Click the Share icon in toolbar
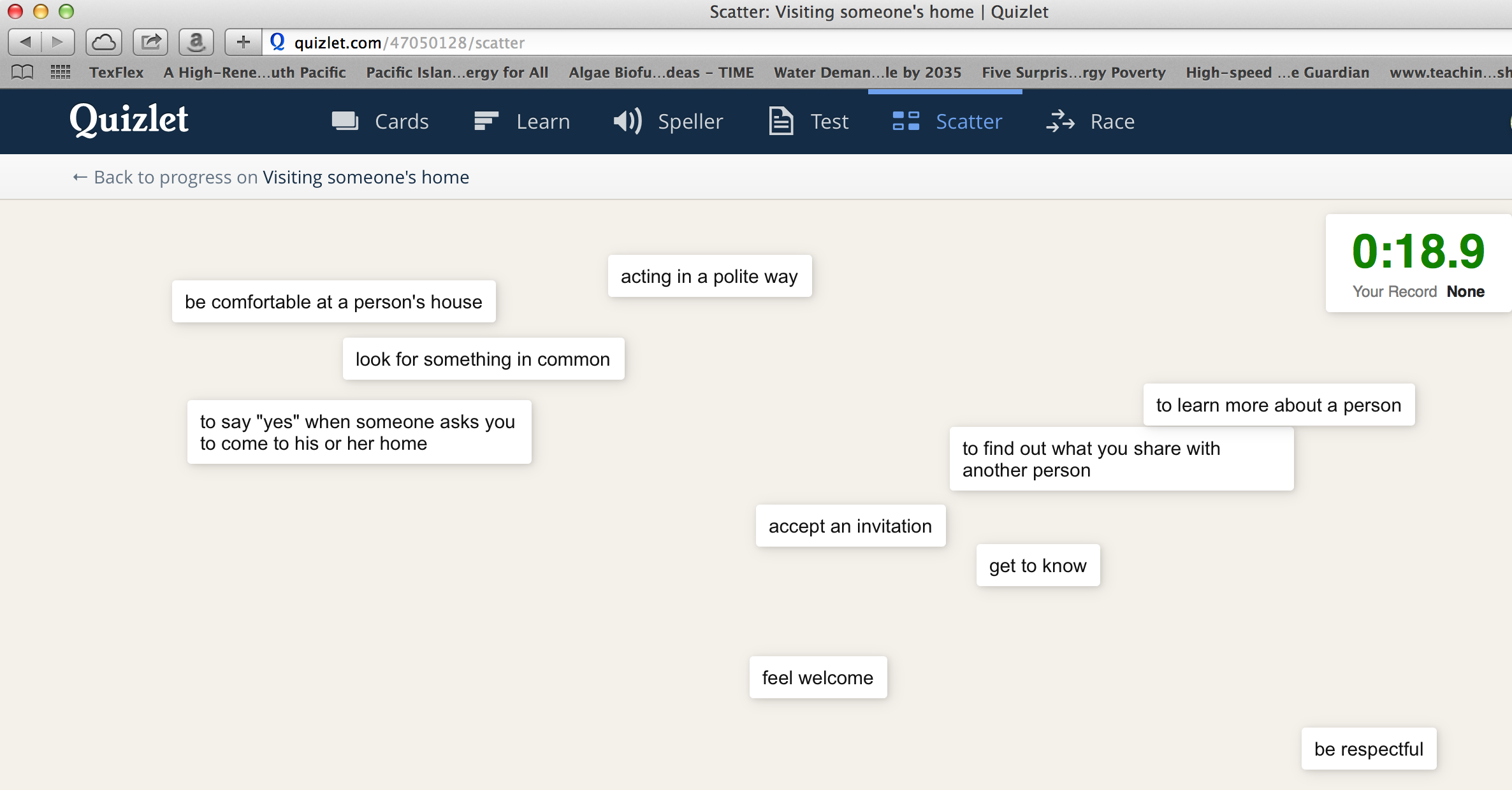 tap(150, 43)
